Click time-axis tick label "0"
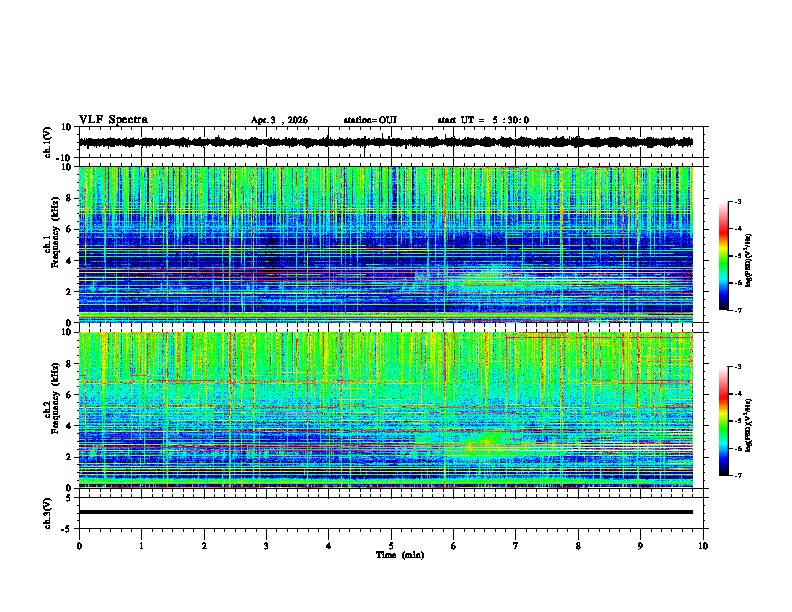 click(79, 546)
